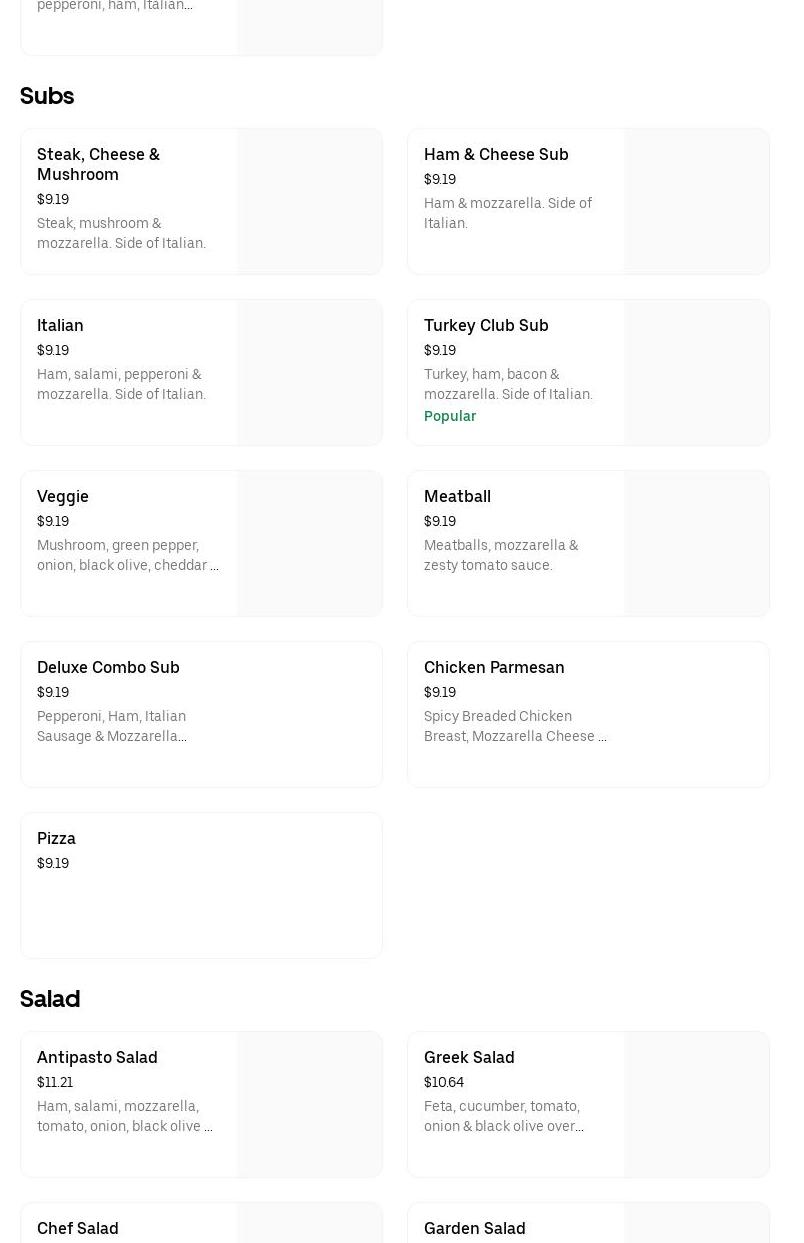Select the Greek Salad title
The image size is (804, 1243).
469,1057
